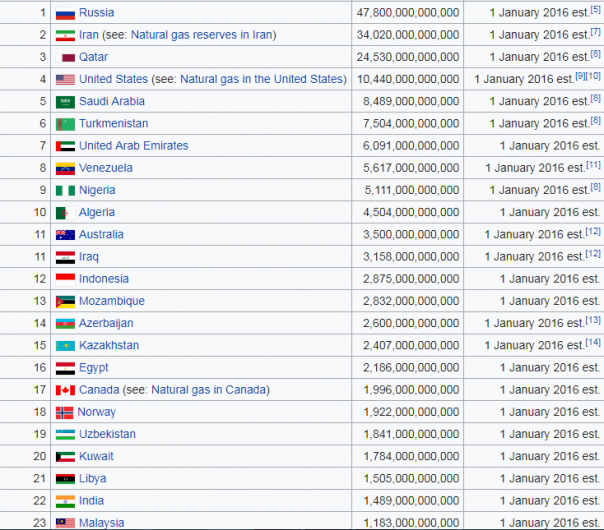Follow the Natural gas in Canada link

[209, 390]
